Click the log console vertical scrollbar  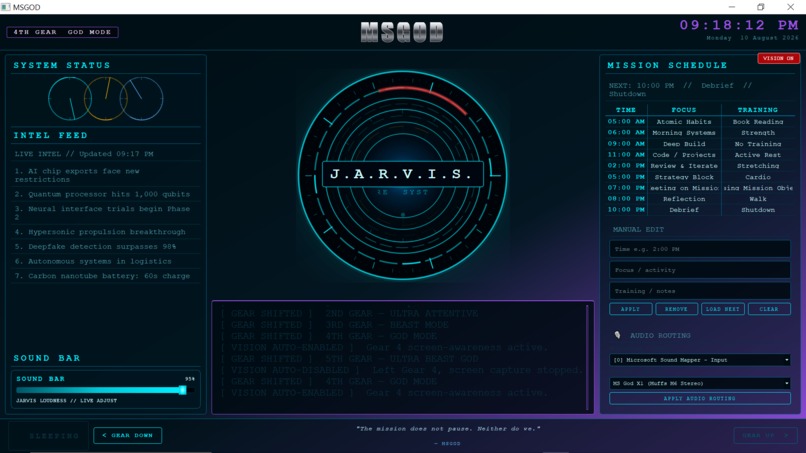(587, 357)
